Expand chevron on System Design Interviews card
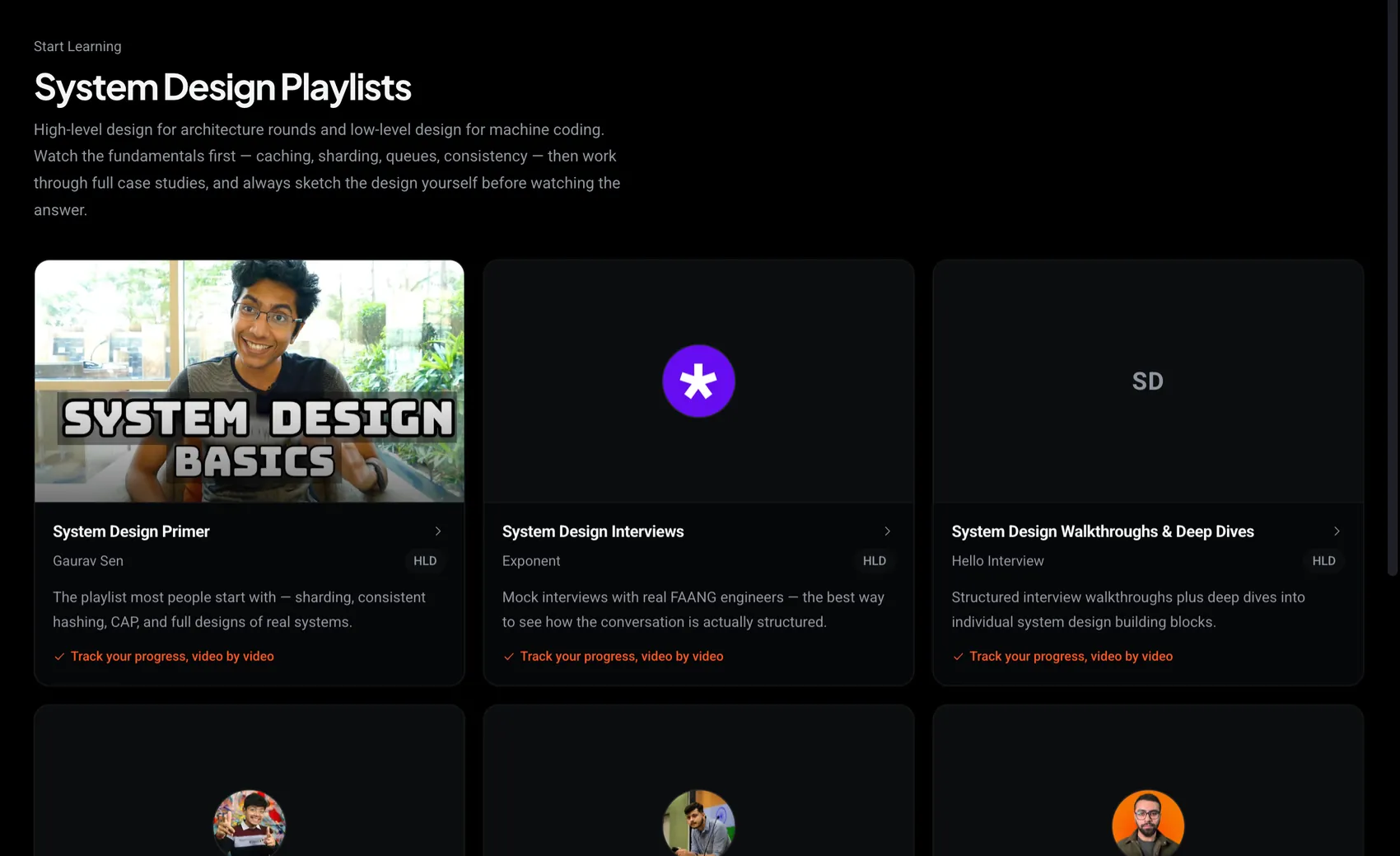Screen dimensions: 1400x856 click(x=887, y=531)
